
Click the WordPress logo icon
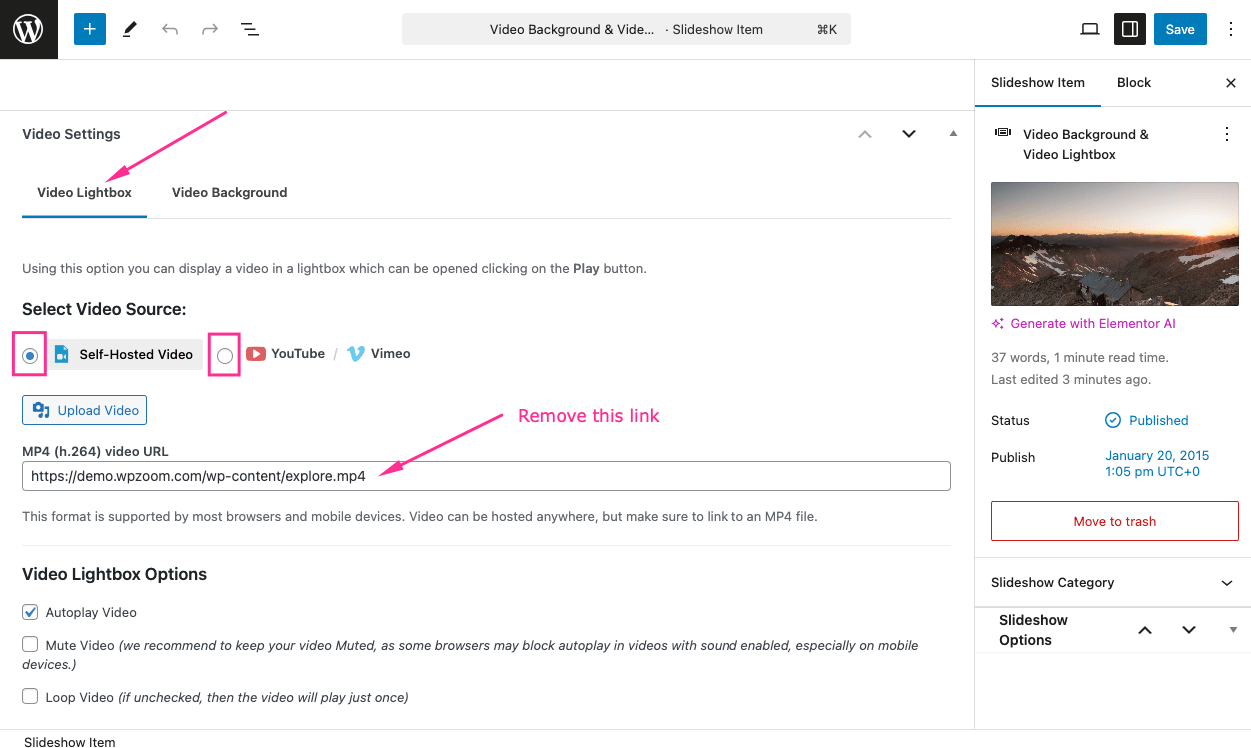tap(28, 29)
